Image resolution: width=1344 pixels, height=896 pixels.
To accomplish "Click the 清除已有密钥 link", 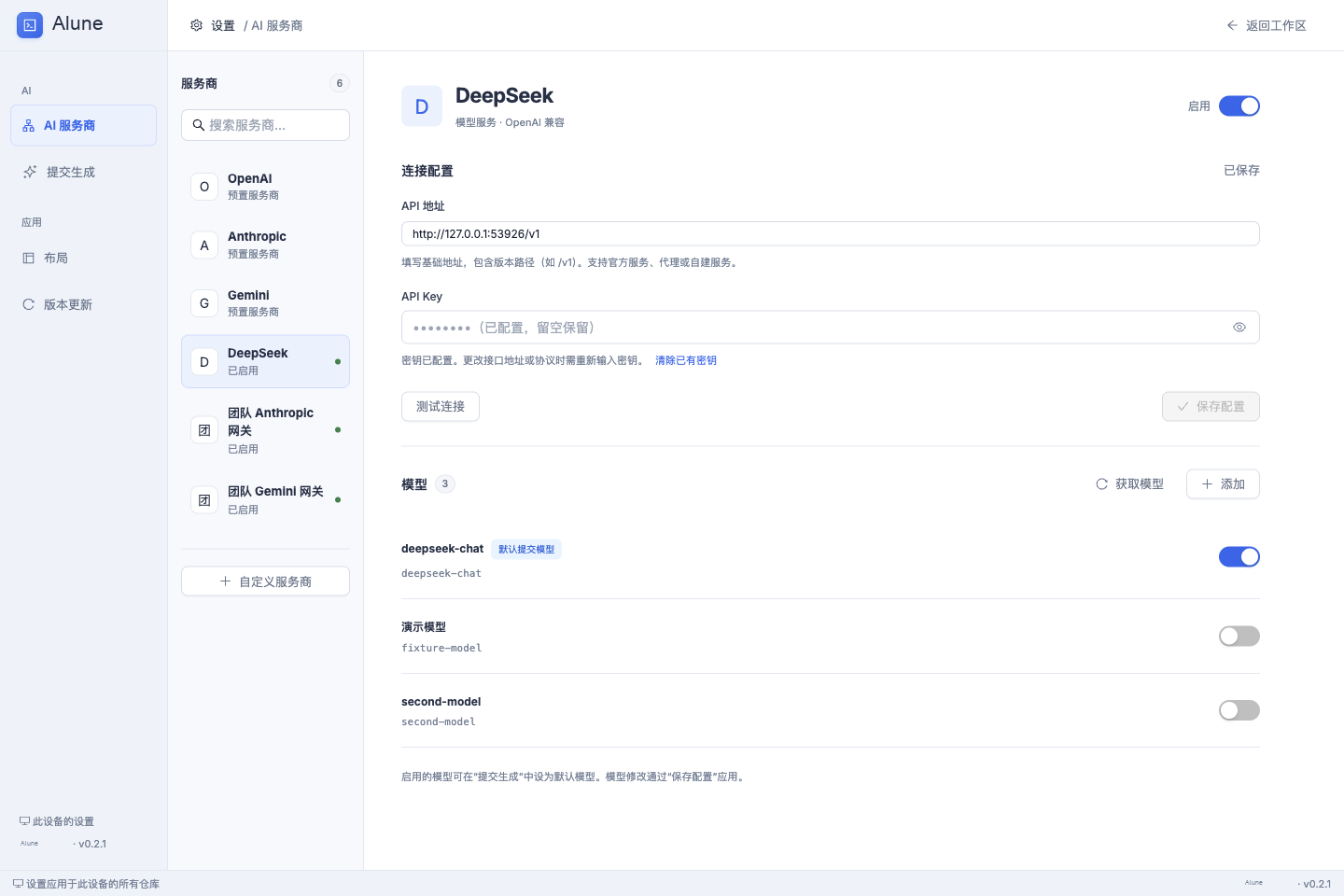I will click(686, 360).
